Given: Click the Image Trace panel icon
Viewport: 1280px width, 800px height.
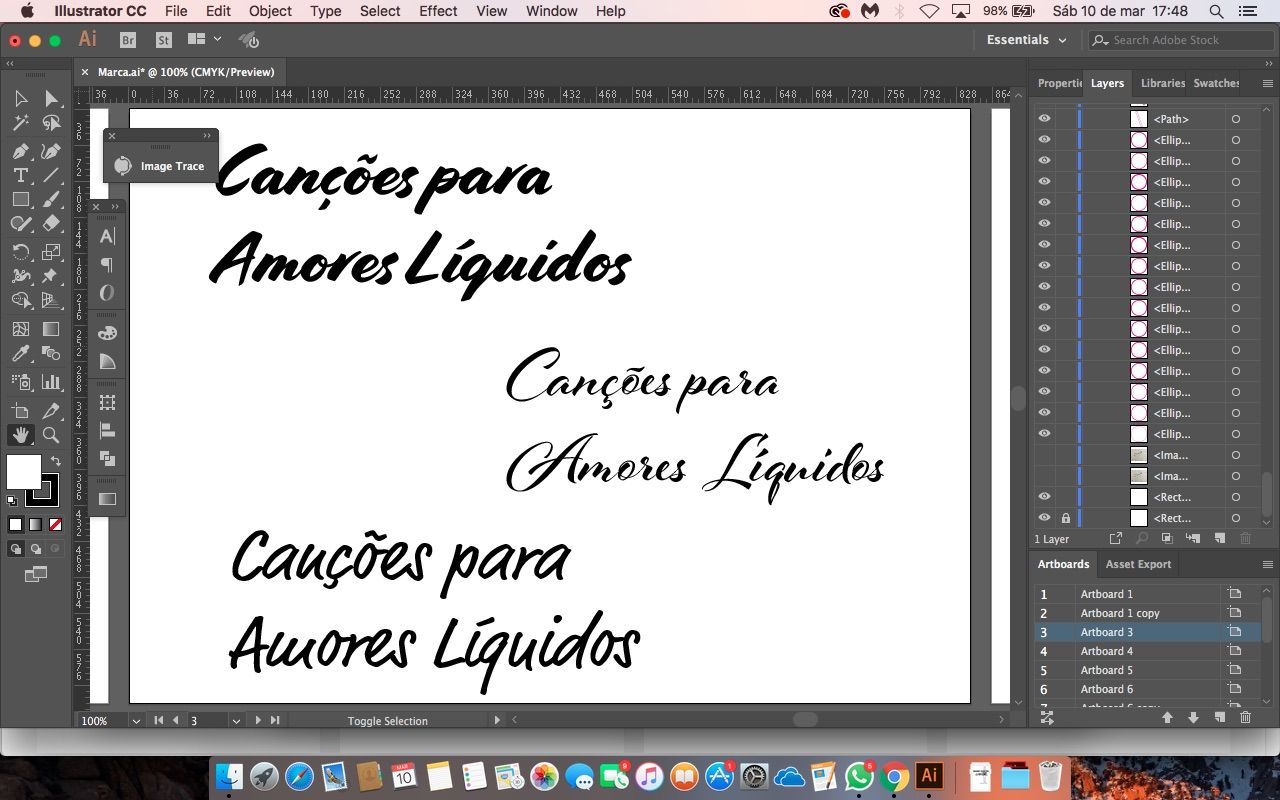Looking at the screenshot, I should 123,166.
